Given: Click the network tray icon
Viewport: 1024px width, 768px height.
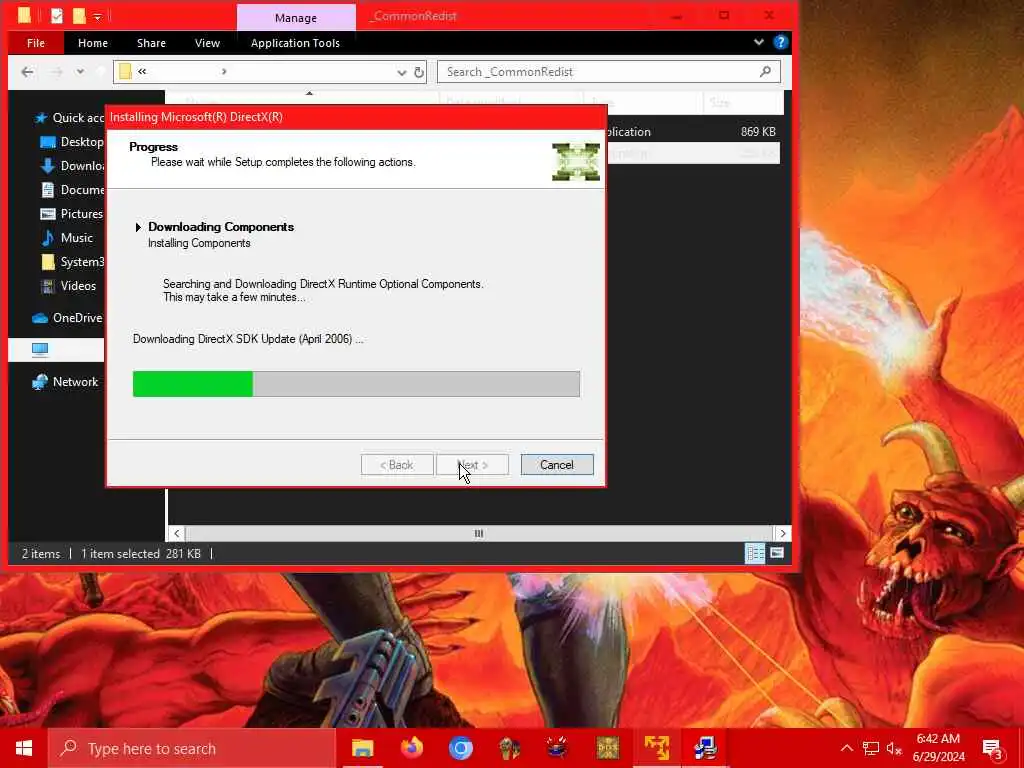Looking at the screenshot, I should click(871, 748).
